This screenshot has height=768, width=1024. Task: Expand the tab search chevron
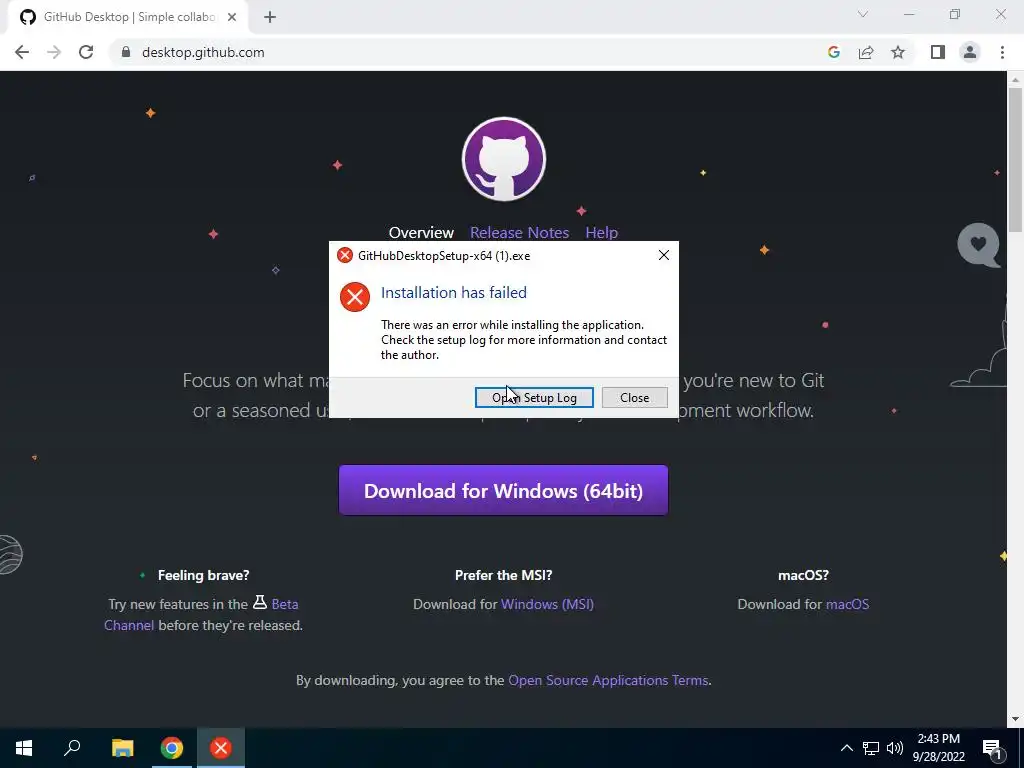(863, 14)
